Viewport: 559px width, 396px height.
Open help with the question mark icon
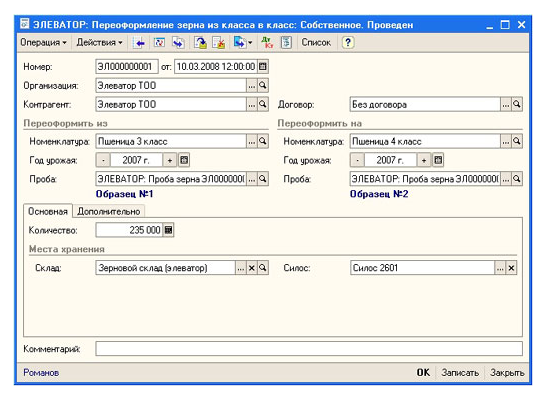point(348,43)
